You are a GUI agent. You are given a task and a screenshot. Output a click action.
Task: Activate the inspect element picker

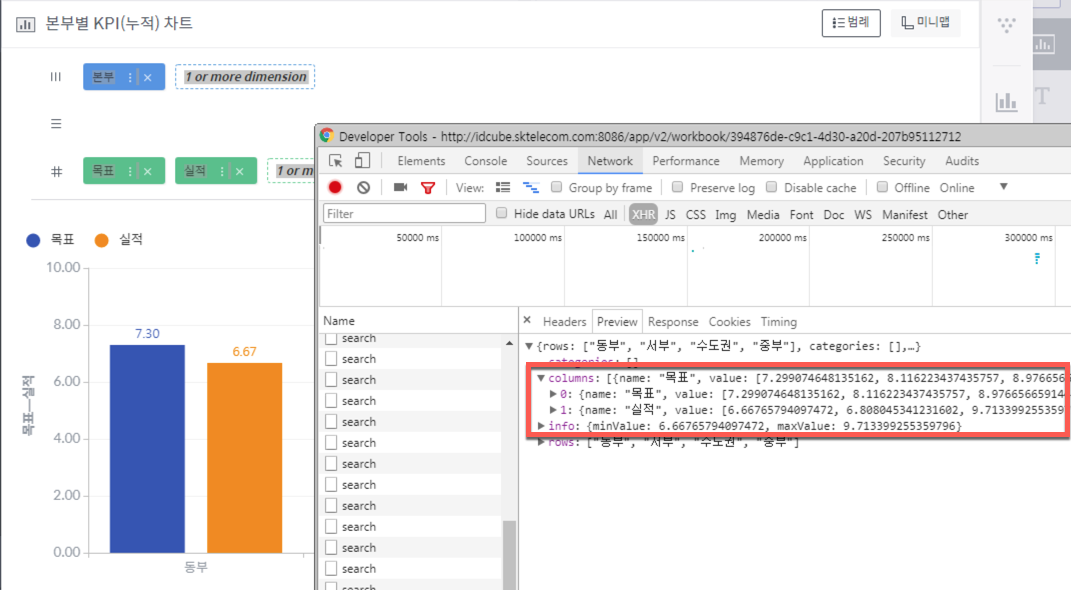click(335, 160)
